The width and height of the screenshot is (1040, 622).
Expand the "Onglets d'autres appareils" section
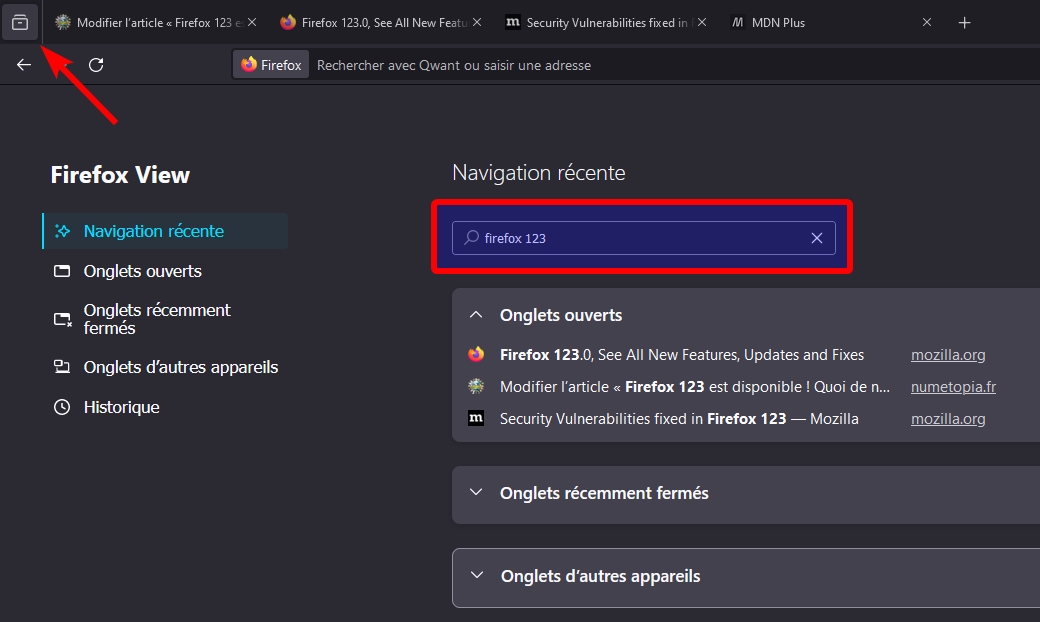[477, 576]
